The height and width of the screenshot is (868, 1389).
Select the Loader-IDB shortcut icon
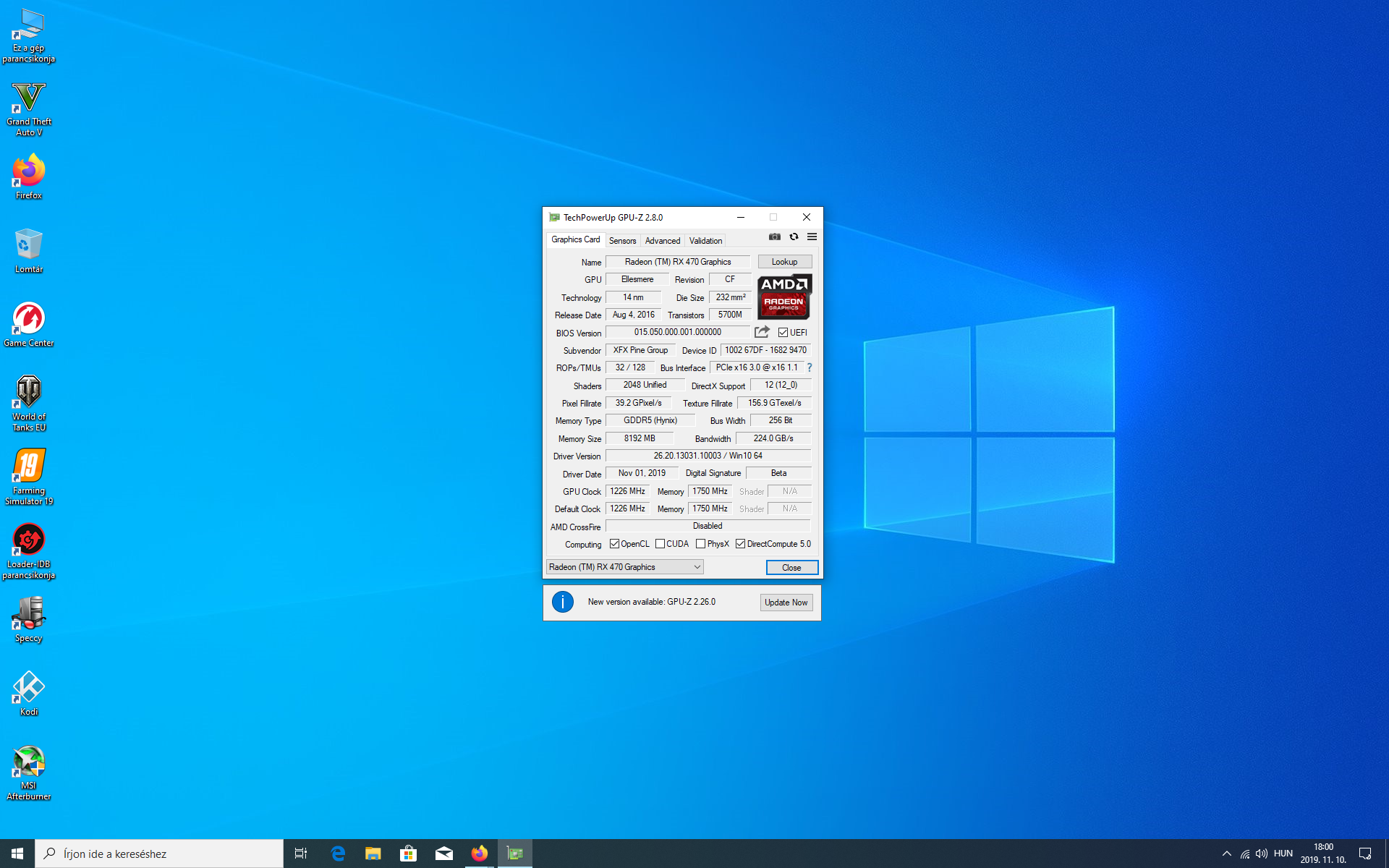click(29, 551)
